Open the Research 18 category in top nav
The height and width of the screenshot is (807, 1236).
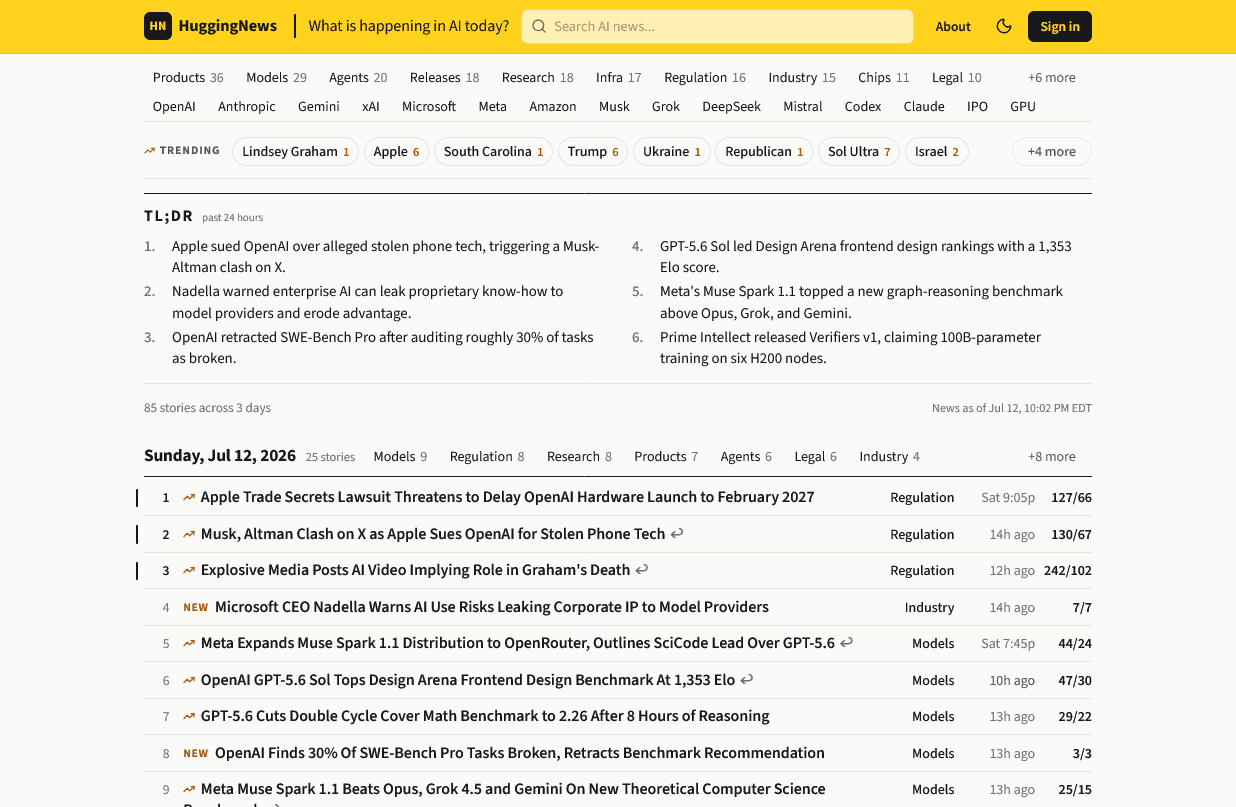click(x=538, y=77)
